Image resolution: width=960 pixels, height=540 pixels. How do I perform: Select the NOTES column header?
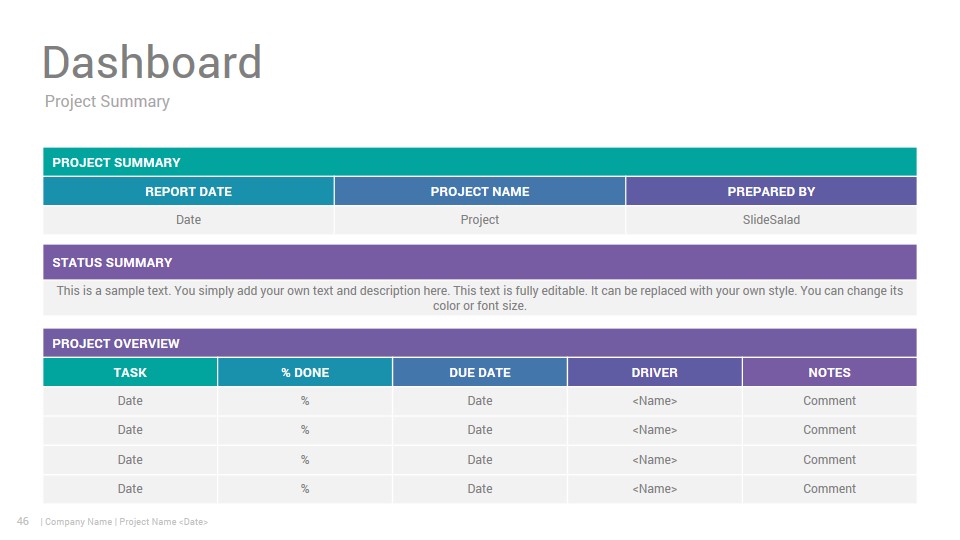point(830,372)
